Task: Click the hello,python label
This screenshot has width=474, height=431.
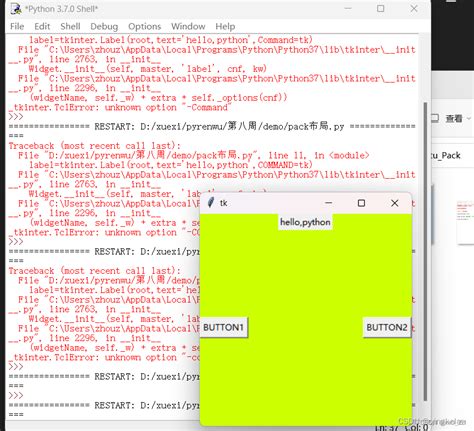Action: pyautogui.click(x=305, y=222)
